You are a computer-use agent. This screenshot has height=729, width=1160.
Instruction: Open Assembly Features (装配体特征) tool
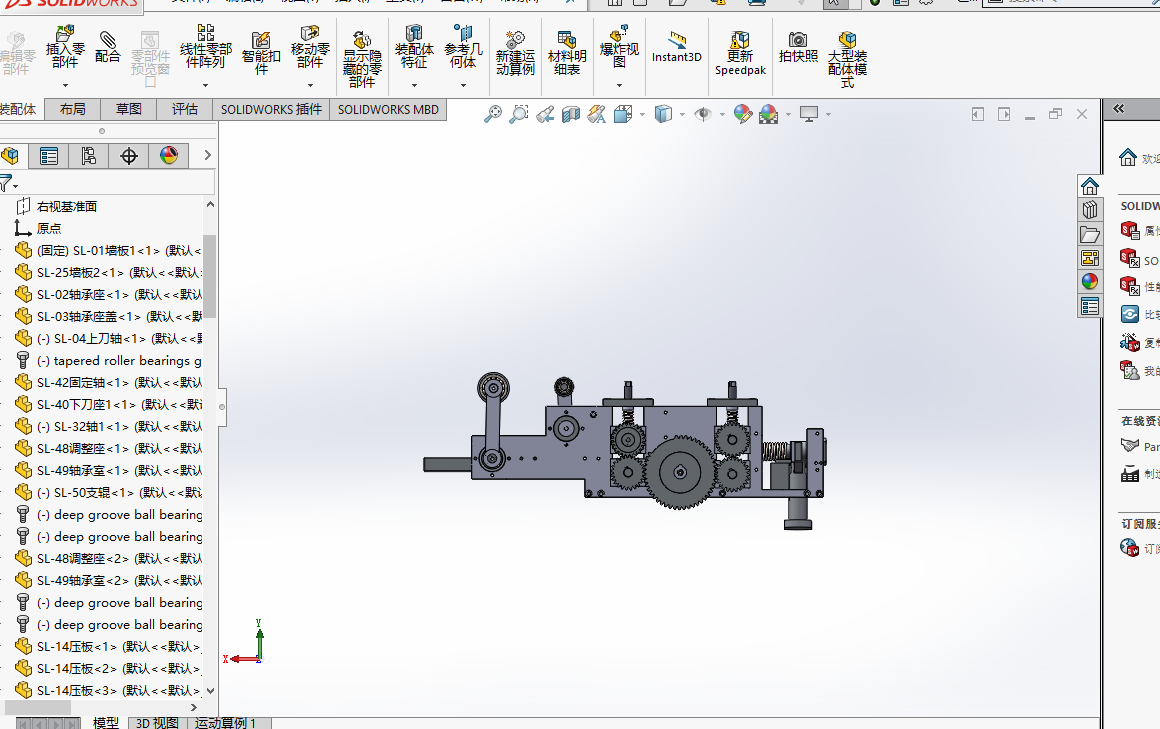point(414,46)
